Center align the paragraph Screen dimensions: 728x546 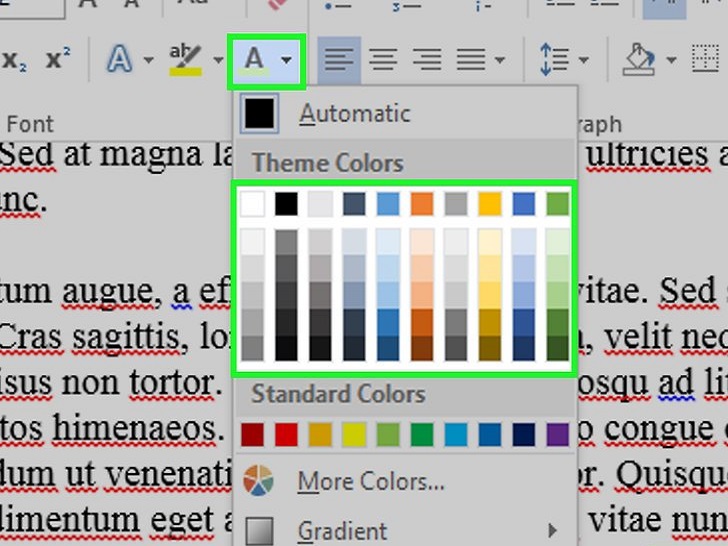pos(383,61)
